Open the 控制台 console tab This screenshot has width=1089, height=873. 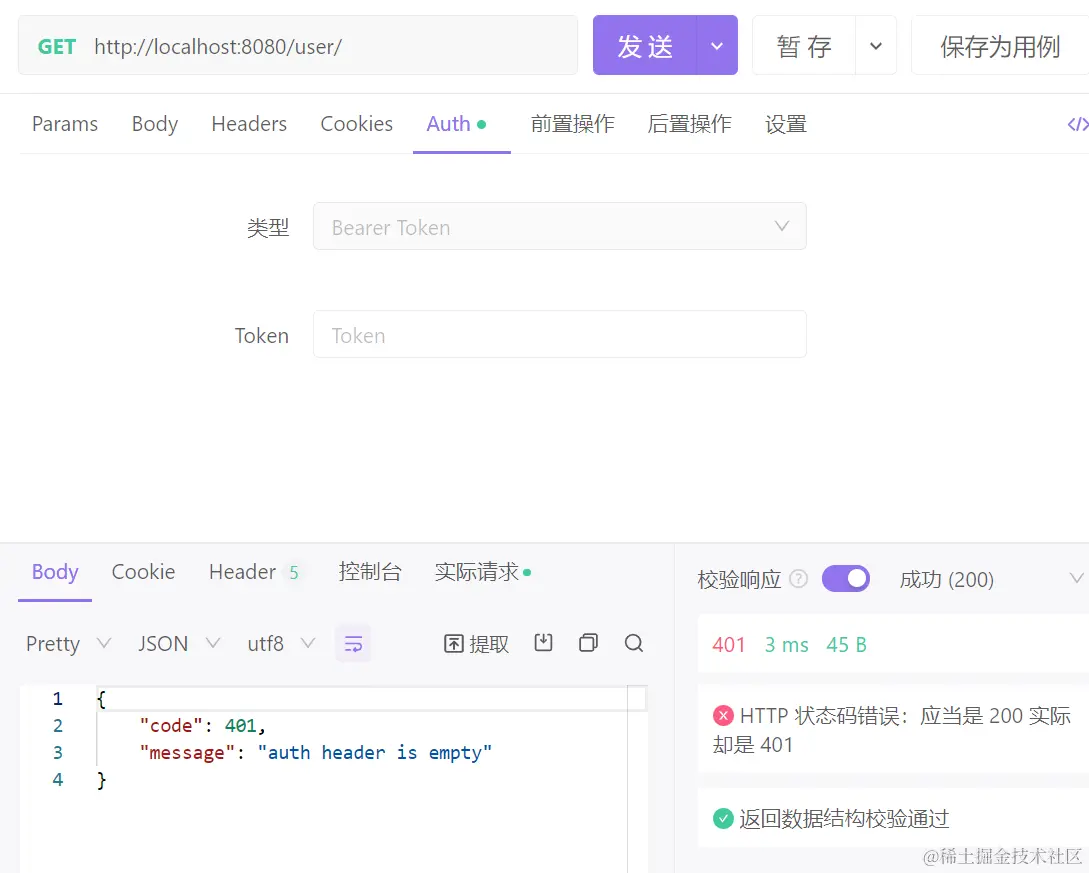(369, 572)
